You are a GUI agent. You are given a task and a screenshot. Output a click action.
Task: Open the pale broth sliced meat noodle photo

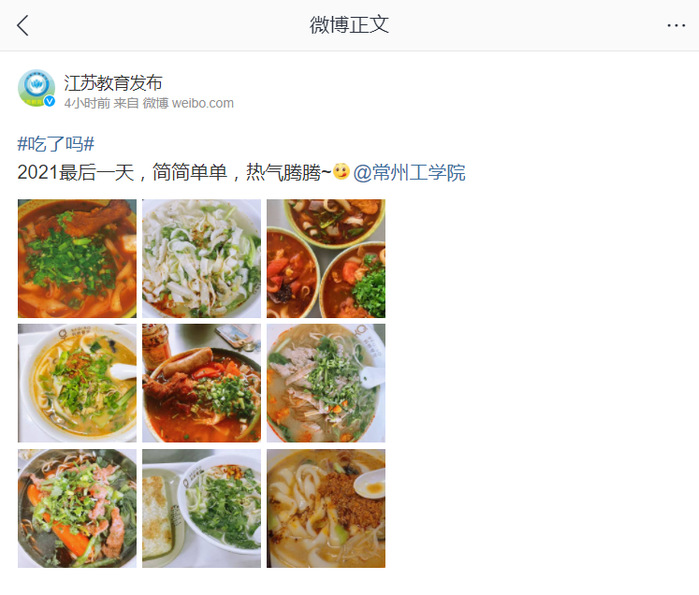point(326,383)
